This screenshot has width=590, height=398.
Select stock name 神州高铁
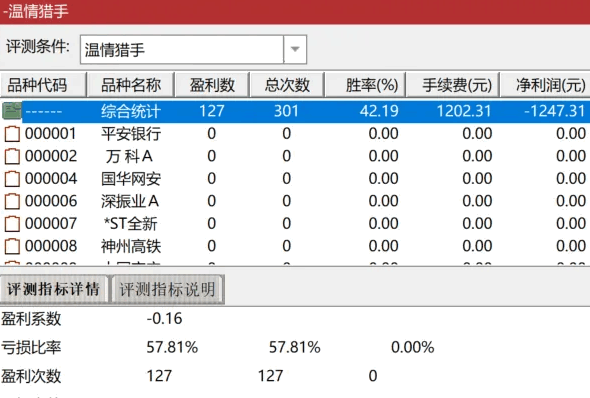(x=131, y=246)
